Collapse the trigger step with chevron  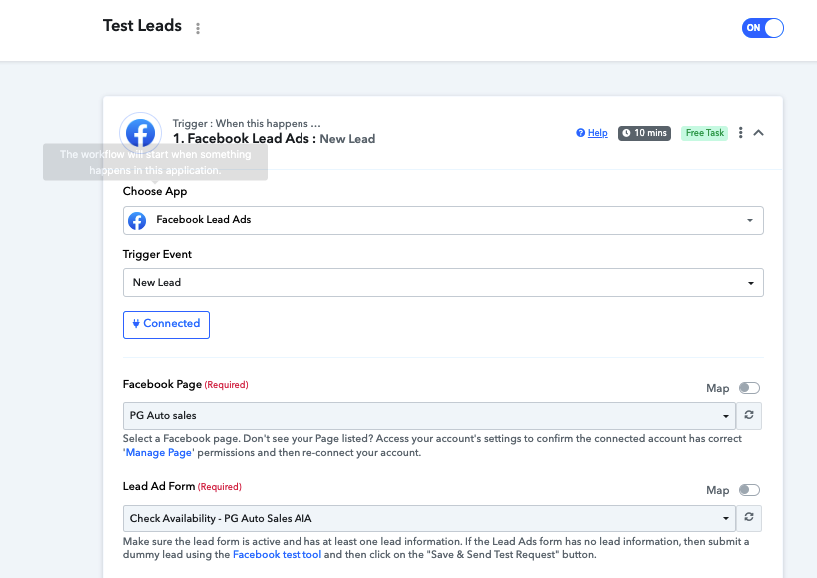759,133
